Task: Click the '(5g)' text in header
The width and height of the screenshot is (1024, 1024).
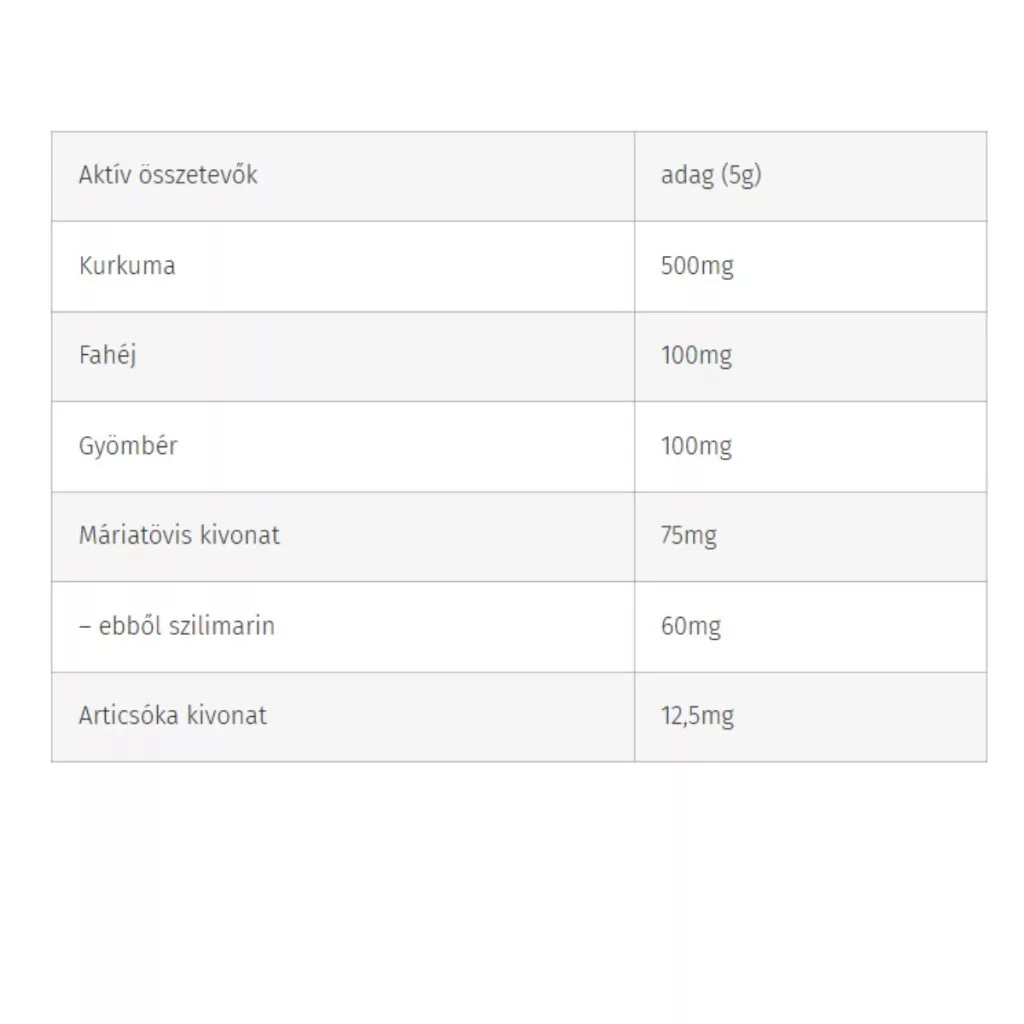Action: tap(741, 176)
